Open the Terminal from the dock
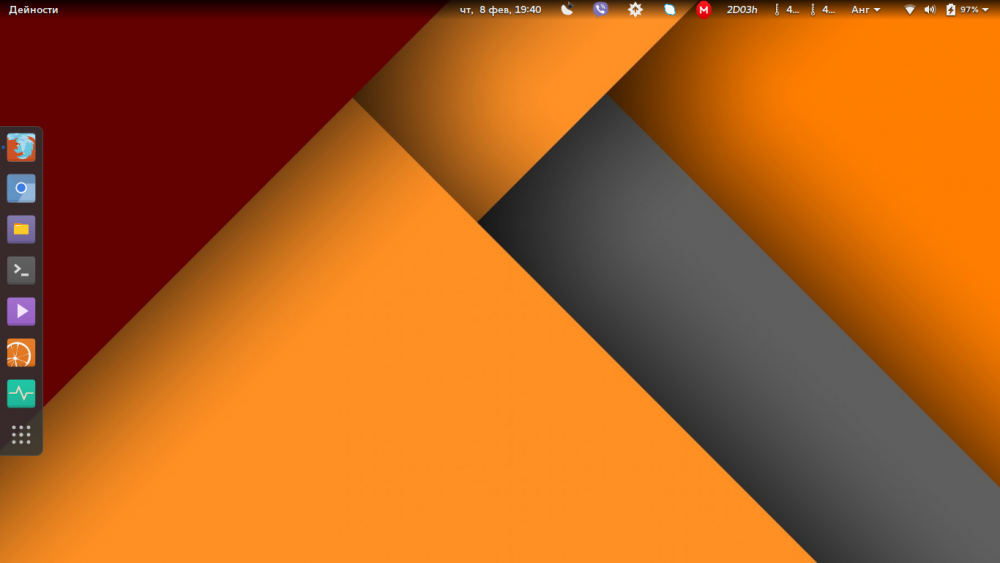This screenshot has width=1000, height=563. click(21, 270)
